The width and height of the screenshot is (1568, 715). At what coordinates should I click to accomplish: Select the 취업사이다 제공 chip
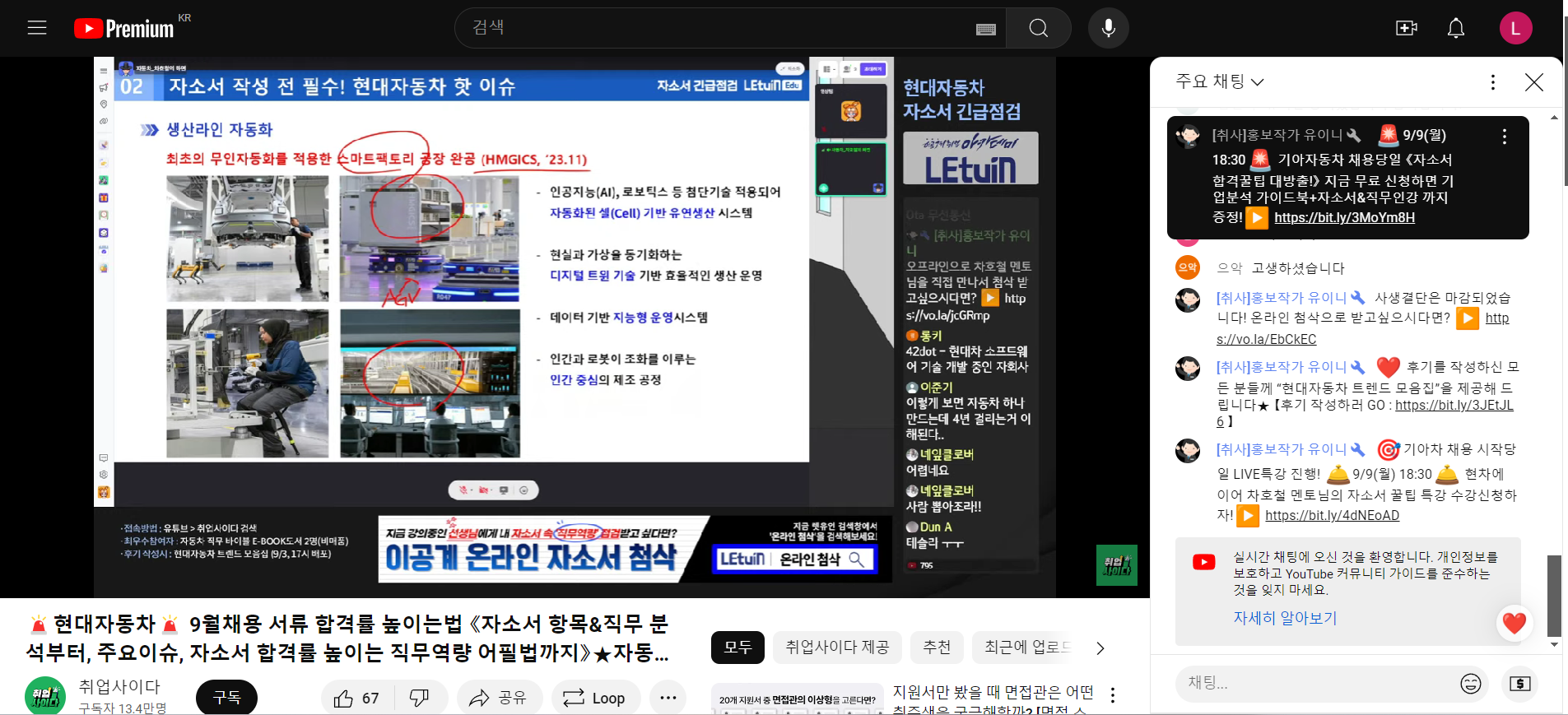[836, 648]
